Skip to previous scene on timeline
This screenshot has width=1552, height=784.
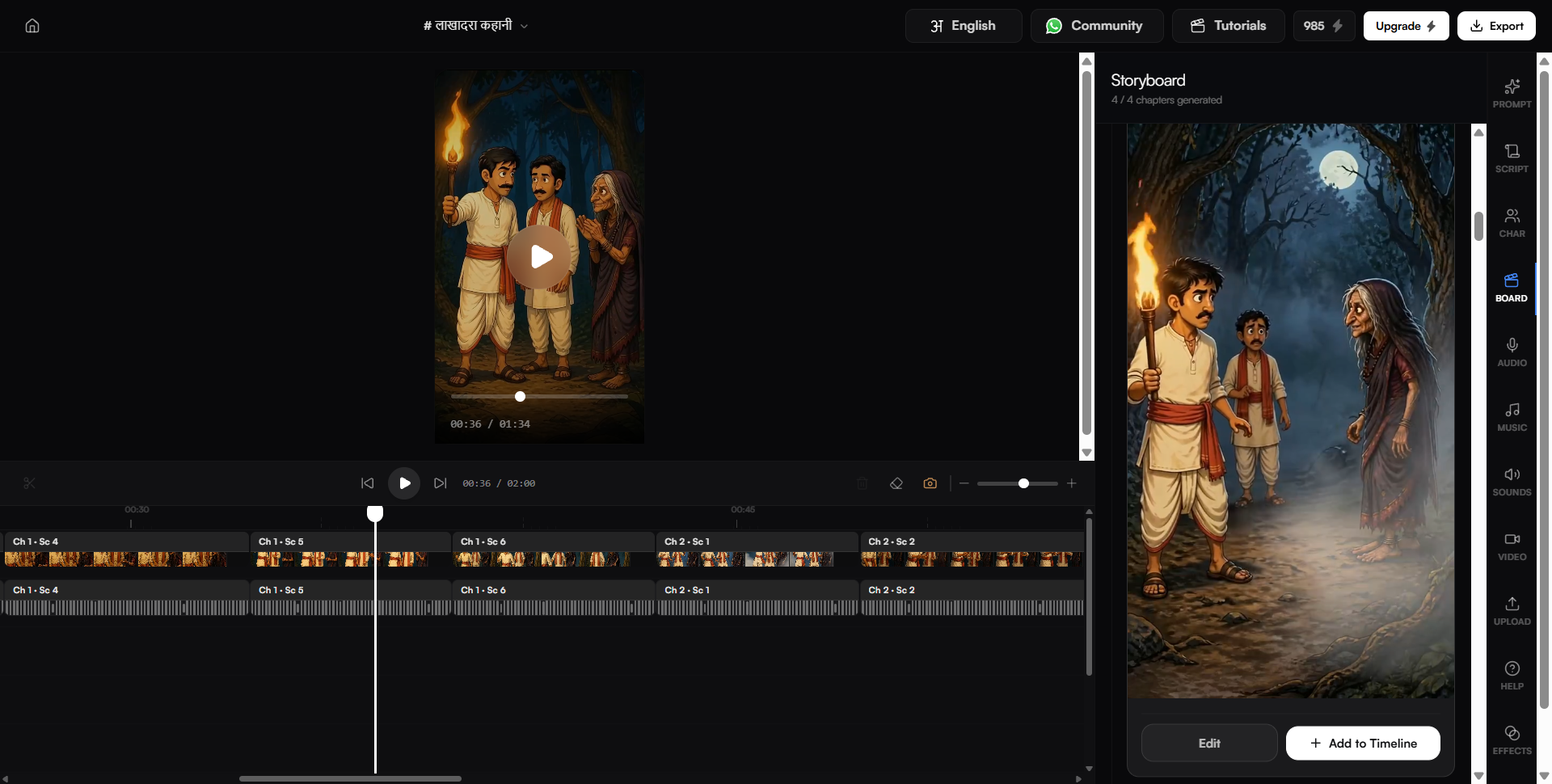(367, 483)
